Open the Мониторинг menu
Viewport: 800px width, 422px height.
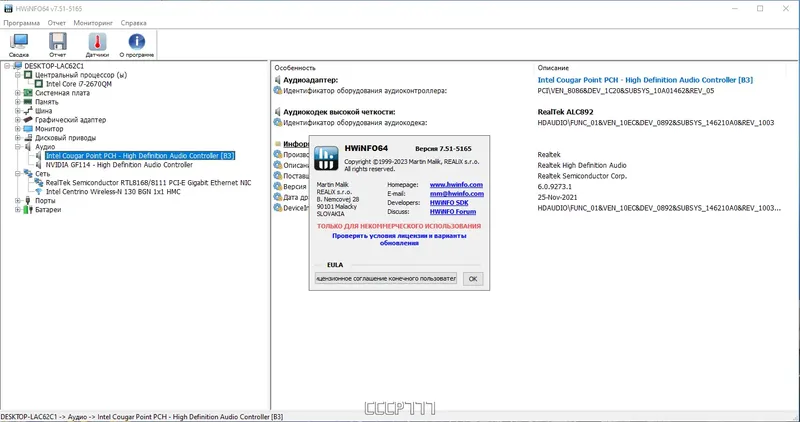[x=93, y=23]
